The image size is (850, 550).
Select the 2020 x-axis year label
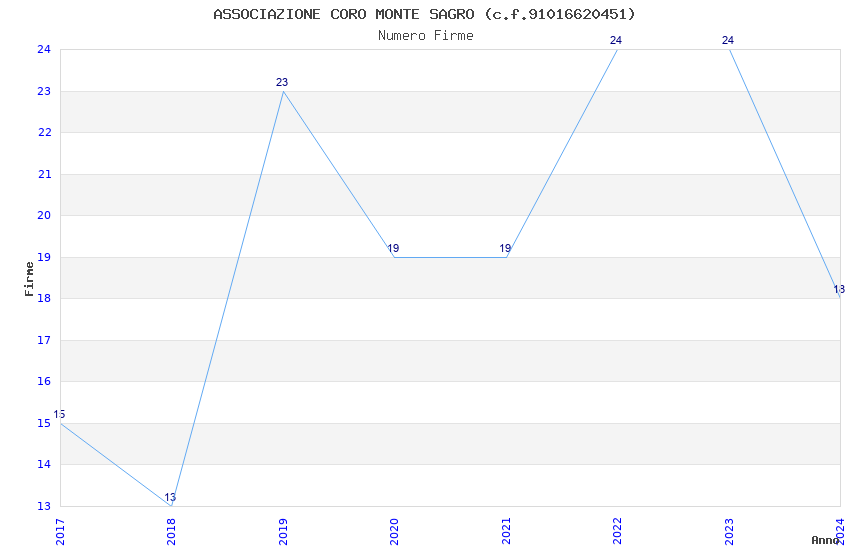[394, 532]
